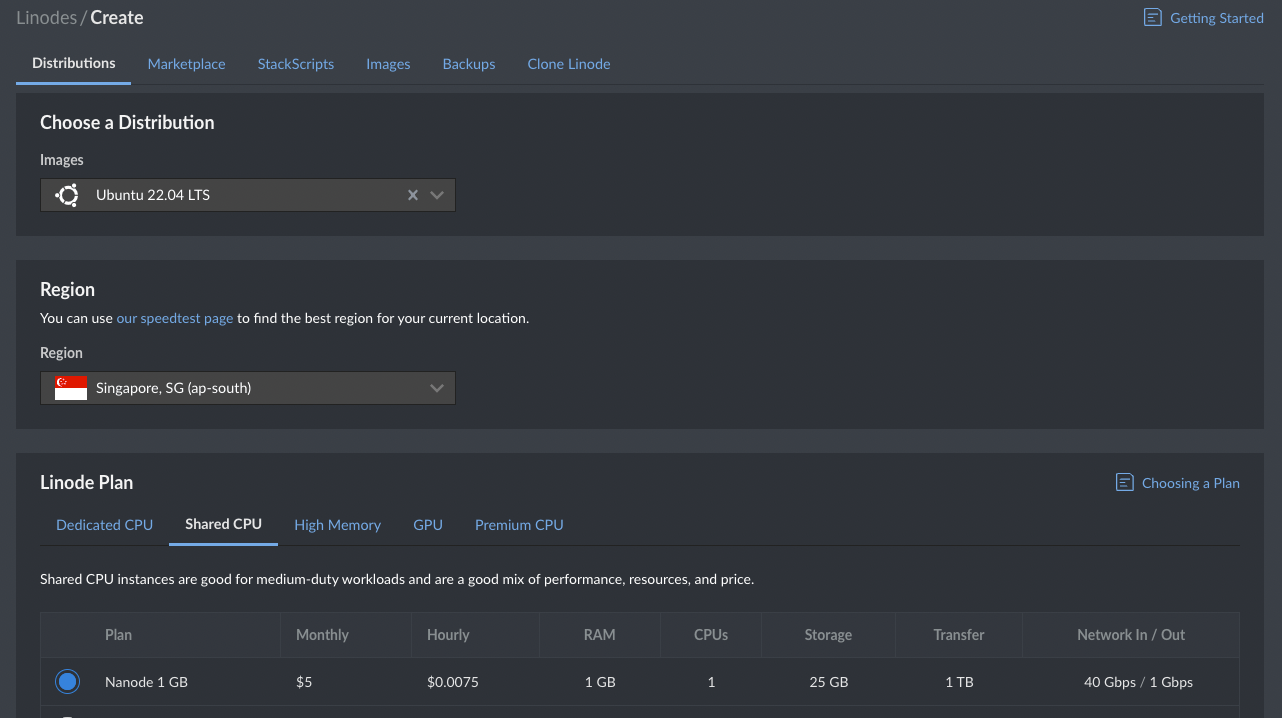Click the Linode Plan heading
This screenshot has width=1282, height=718.
coord(86,483)
